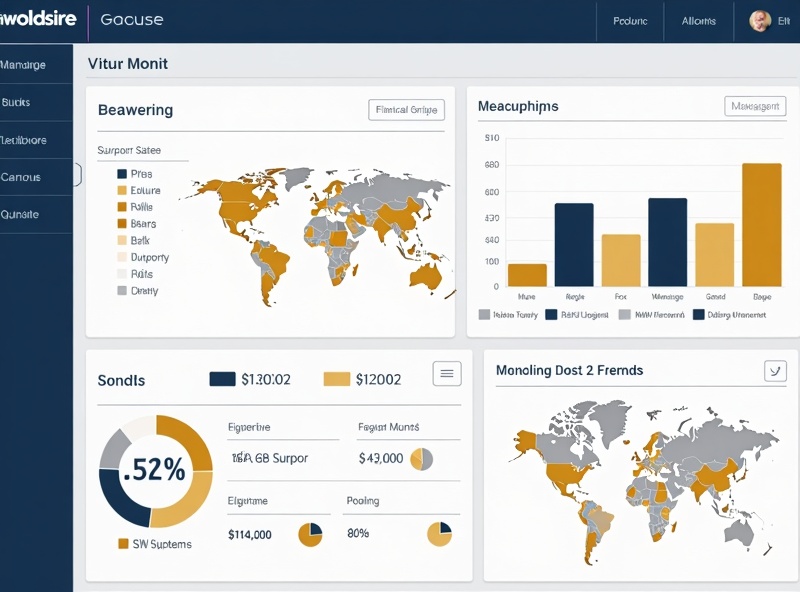Click the Vitur Monit page title
Screen dimensions: 800x592
(128, 64)
